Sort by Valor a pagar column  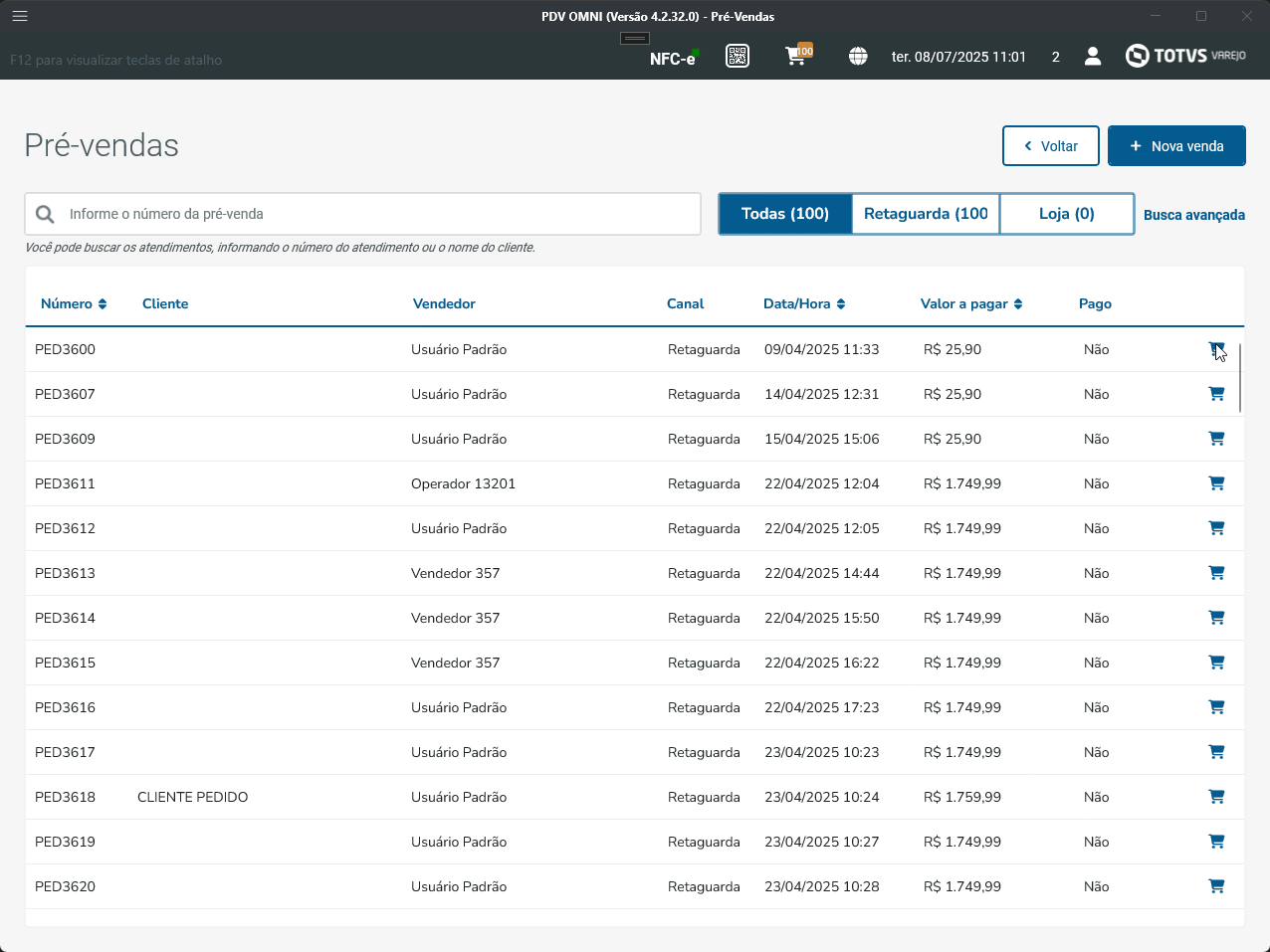[x=971, y=303]
